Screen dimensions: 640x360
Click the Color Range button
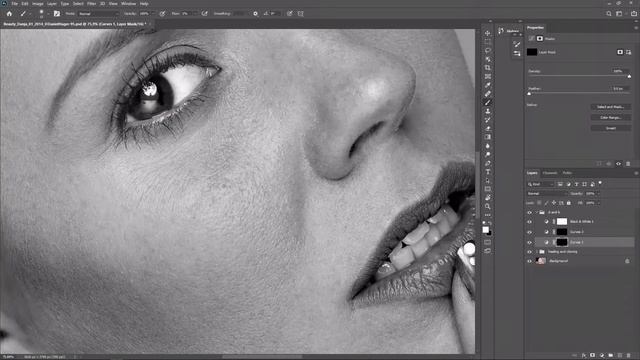click(611, 118)
